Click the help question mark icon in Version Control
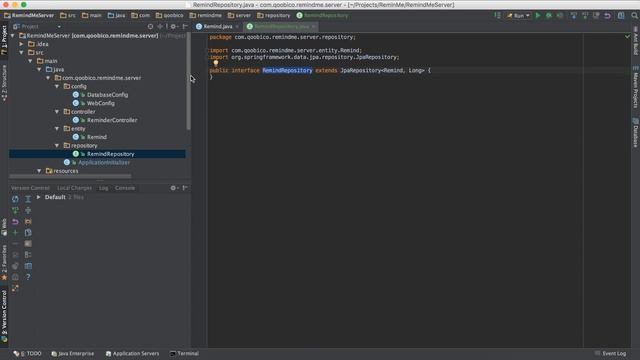Viewport: 640px width, 360px height. (x=28, y=277)
